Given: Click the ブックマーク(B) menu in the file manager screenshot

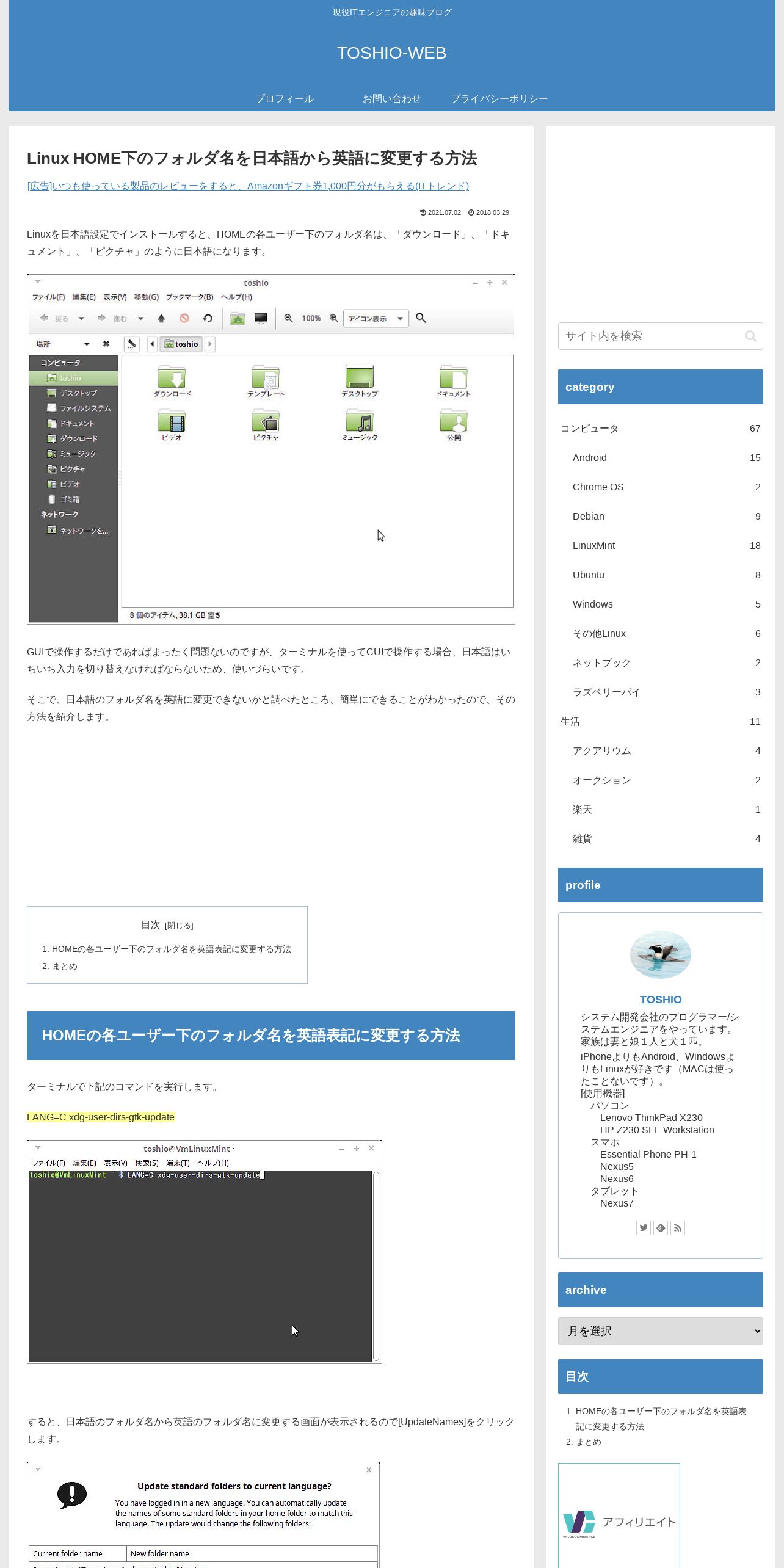Looking at the screenshot, I should (x=190, y=297).
